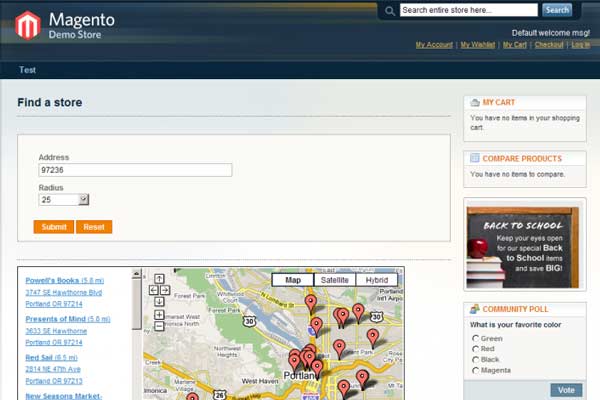Open the My Wishlist link
600x400 pixels.
point(478,45)
